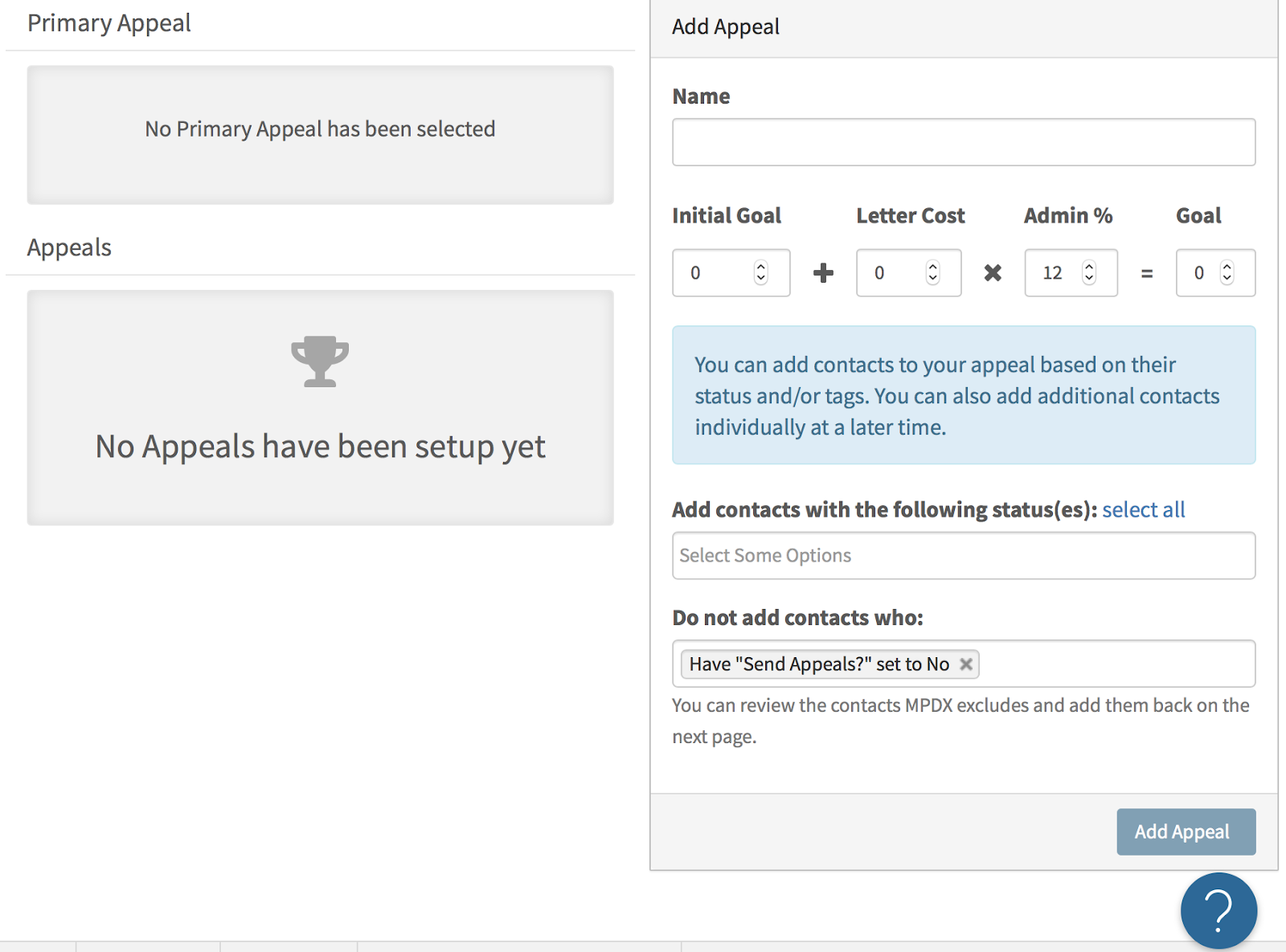1286x952 pixels.
Task: Remove the "Send Appeals?" set to No tag
Action: point(966,664)
